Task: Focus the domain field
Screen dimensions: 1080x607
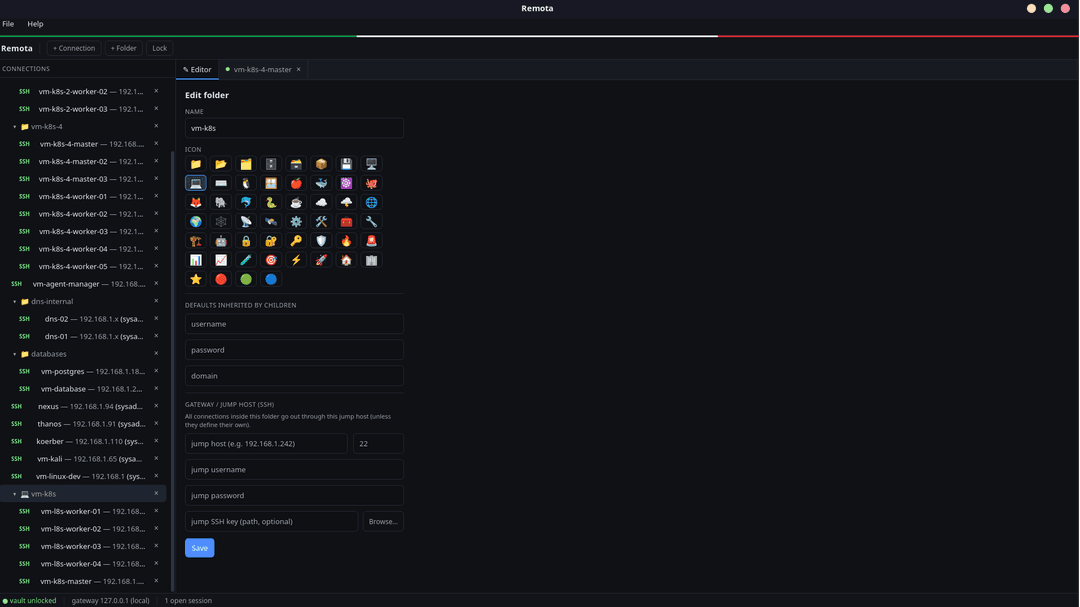Action: 294,376
